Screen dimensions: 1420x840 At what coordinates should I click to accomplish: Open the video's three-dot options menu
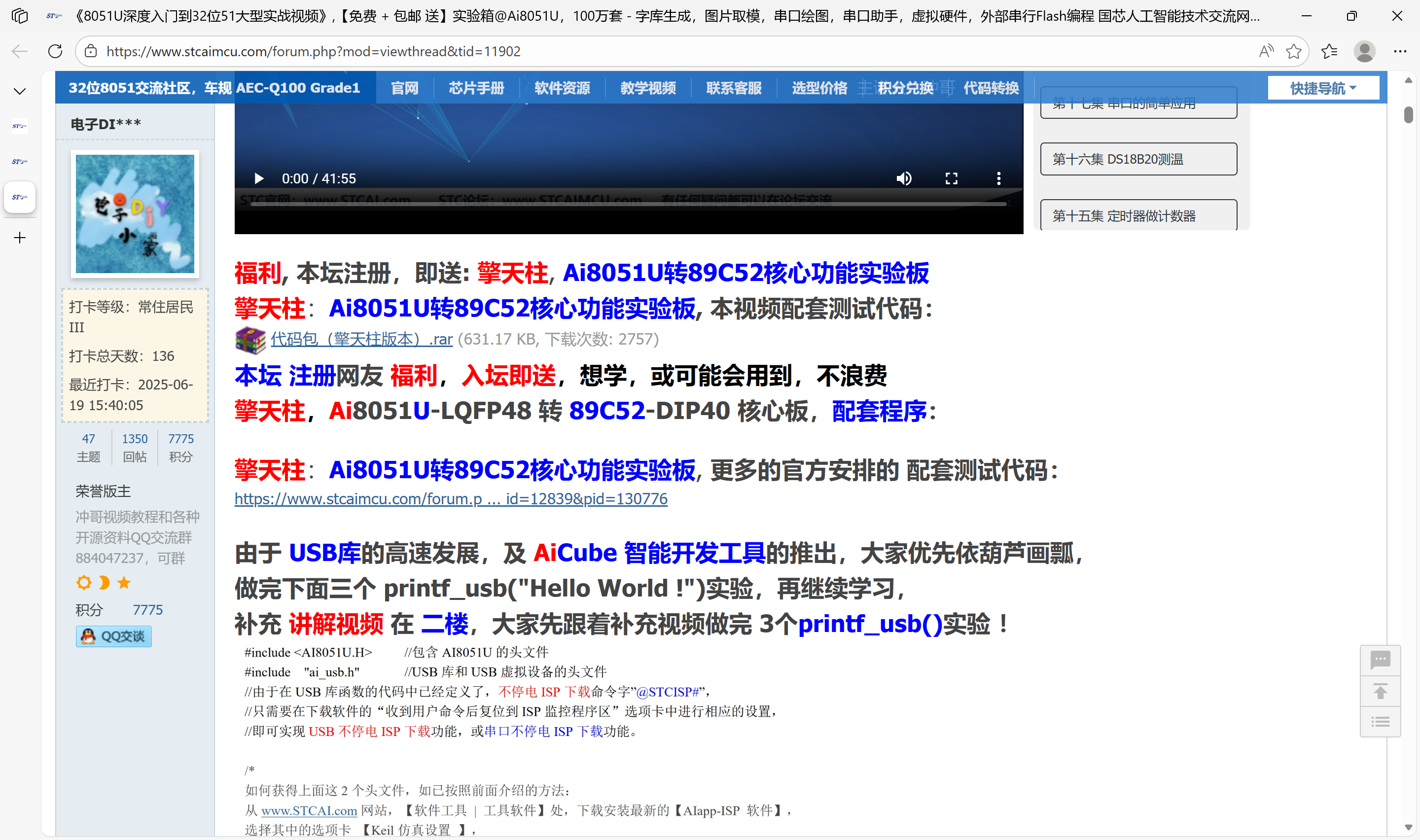[x=998, y=179]
